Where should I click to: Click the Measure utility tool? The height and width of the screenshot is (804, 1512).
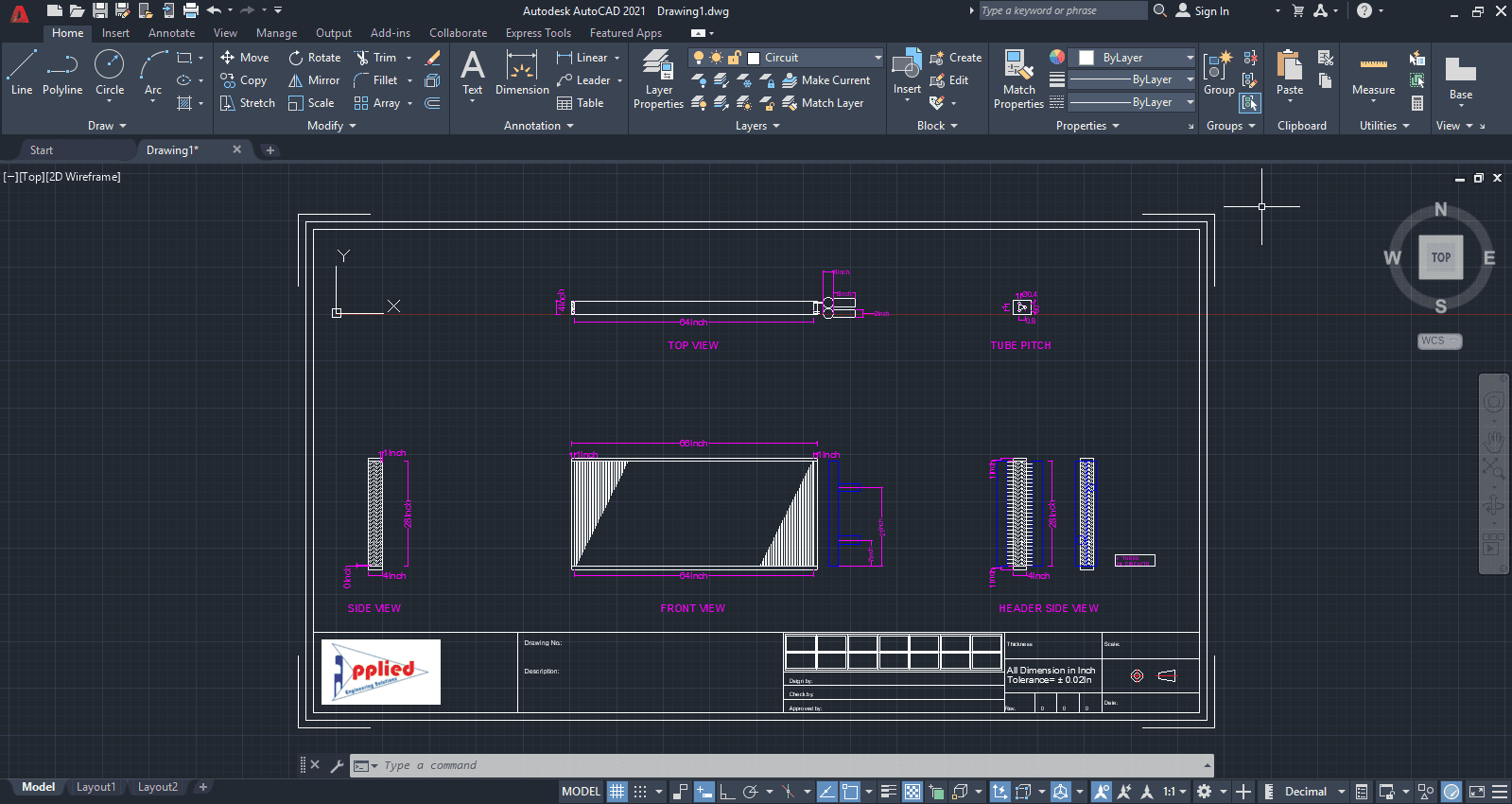(x=1373, y=73)
